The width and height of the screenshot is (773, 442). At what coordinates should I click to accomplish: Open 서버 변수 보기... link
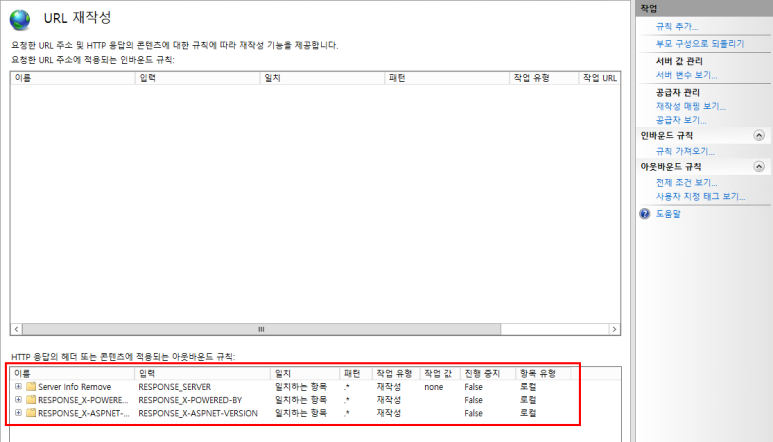point(686,75)
